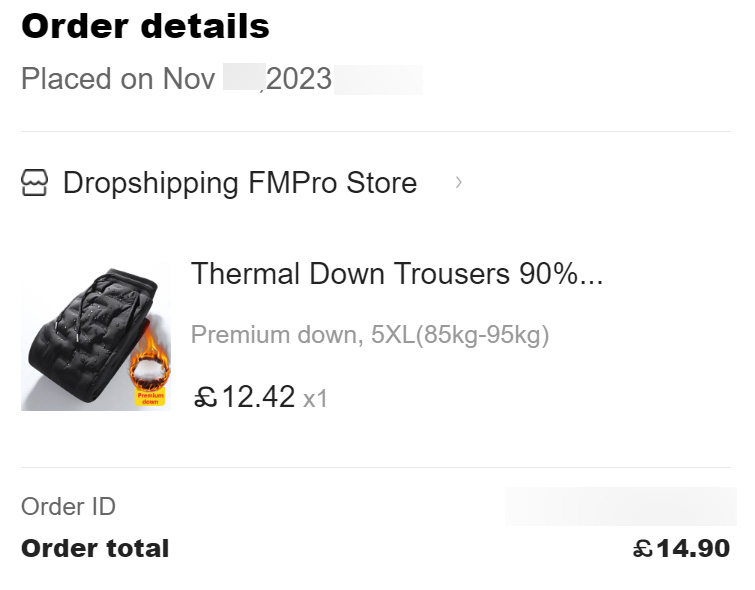
Task: Click the blurred day number after Nov
Action: pos(244,77)
